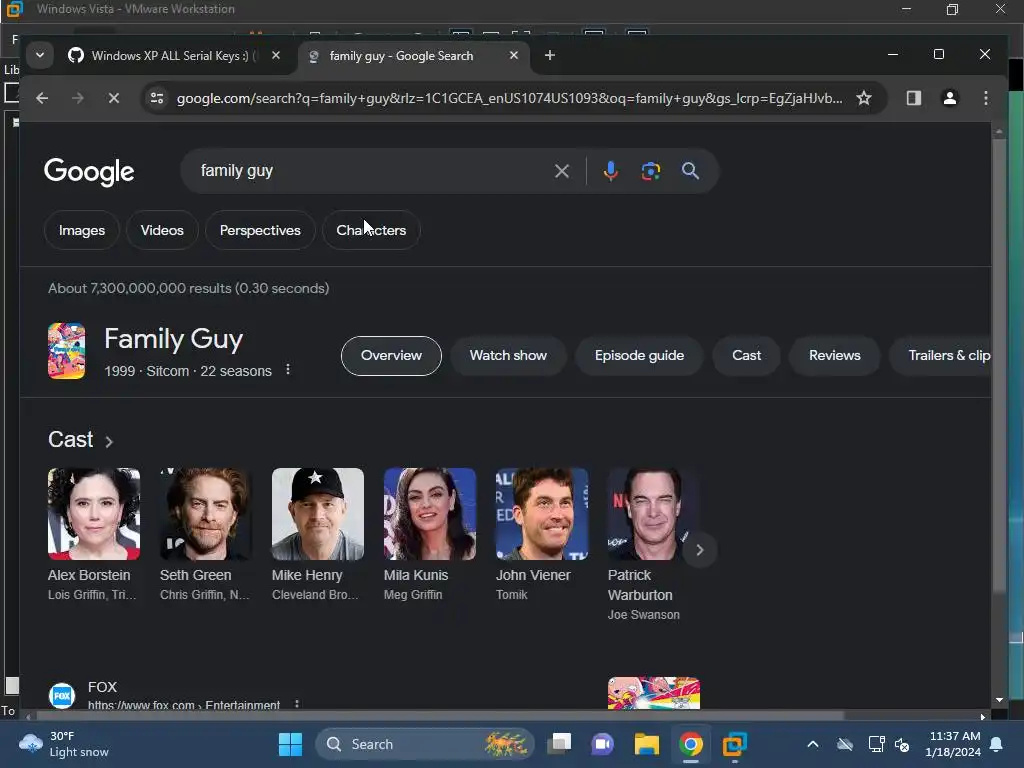
Task: Filter results by Images
Action: (82, 230)
